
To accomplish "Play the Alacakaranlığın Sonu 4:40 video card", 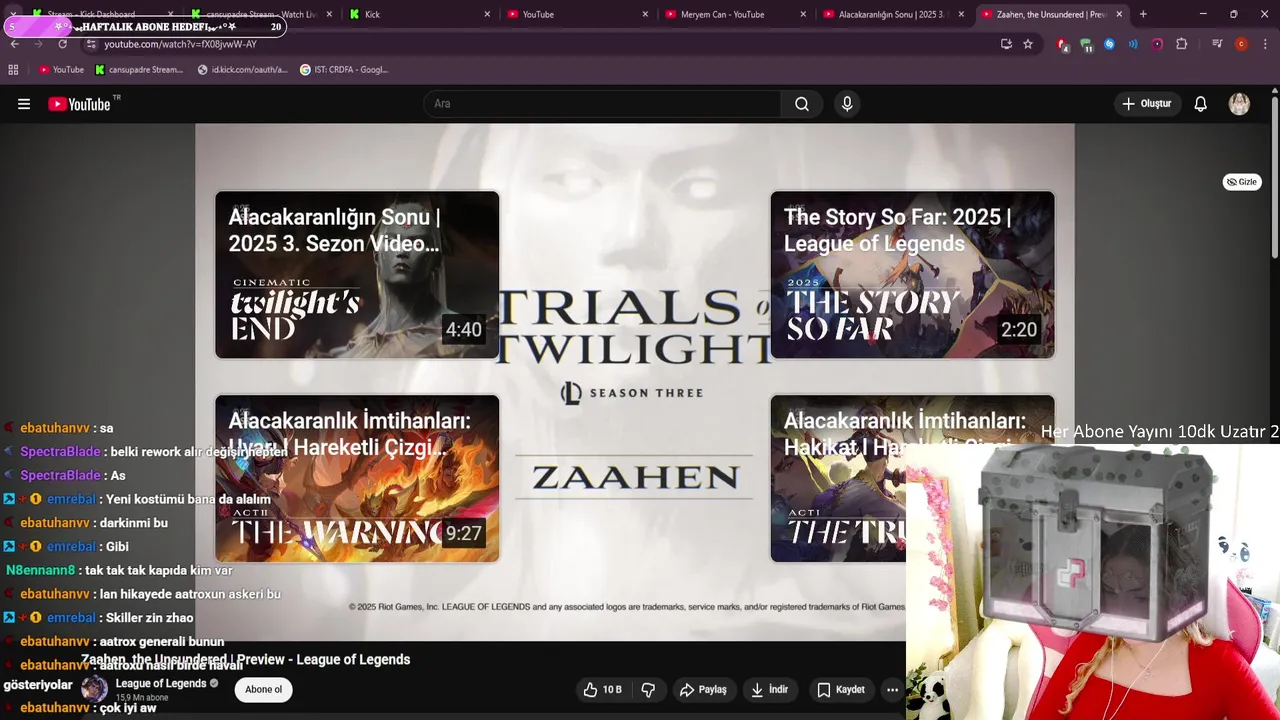I will [357, 275].
